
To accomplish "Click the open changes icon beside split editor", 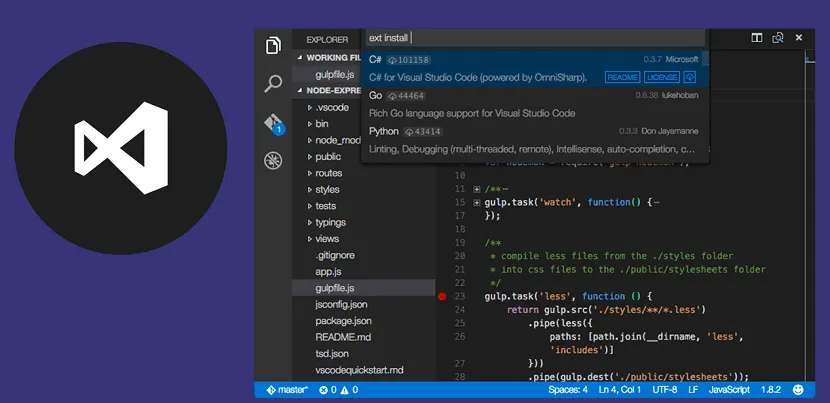I will [778, 38].
